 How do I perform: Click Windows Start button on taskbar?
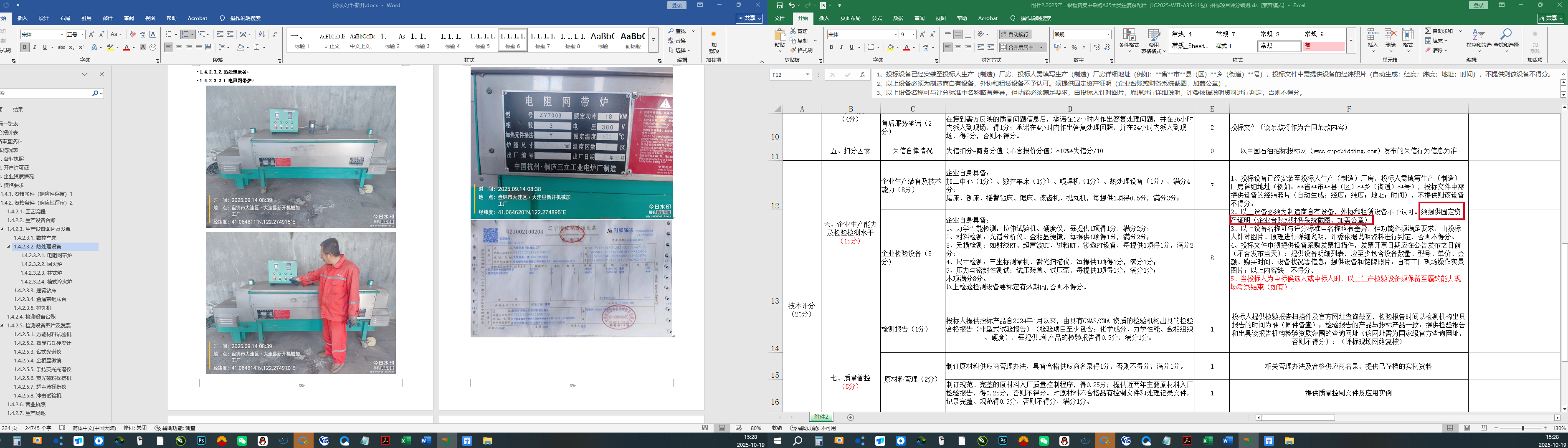point(777,441)
